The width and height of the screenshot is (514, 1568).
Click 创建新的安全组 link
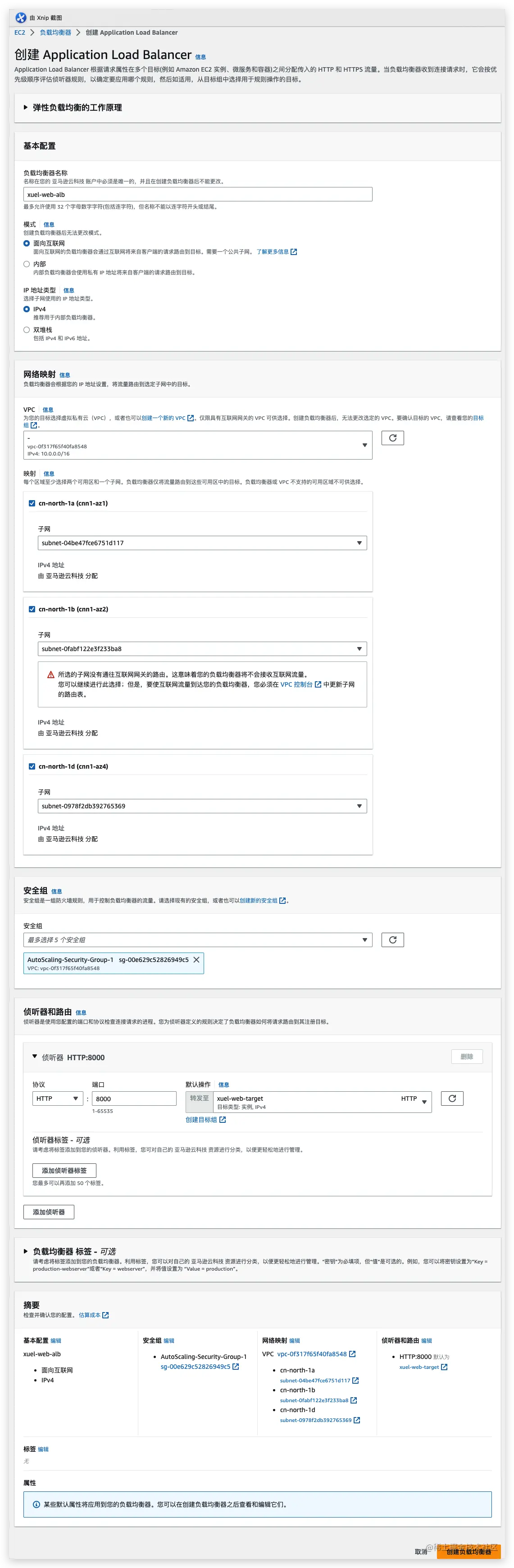[x=259, y=901]
